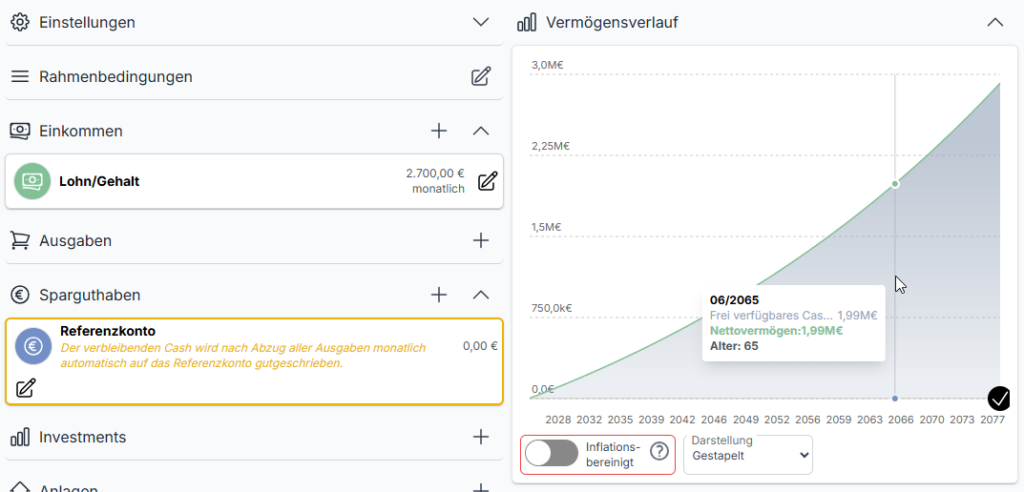Click the 2077 x-axis label
This screenshot has height=492, width=1024.
click(x=992, y=420)
